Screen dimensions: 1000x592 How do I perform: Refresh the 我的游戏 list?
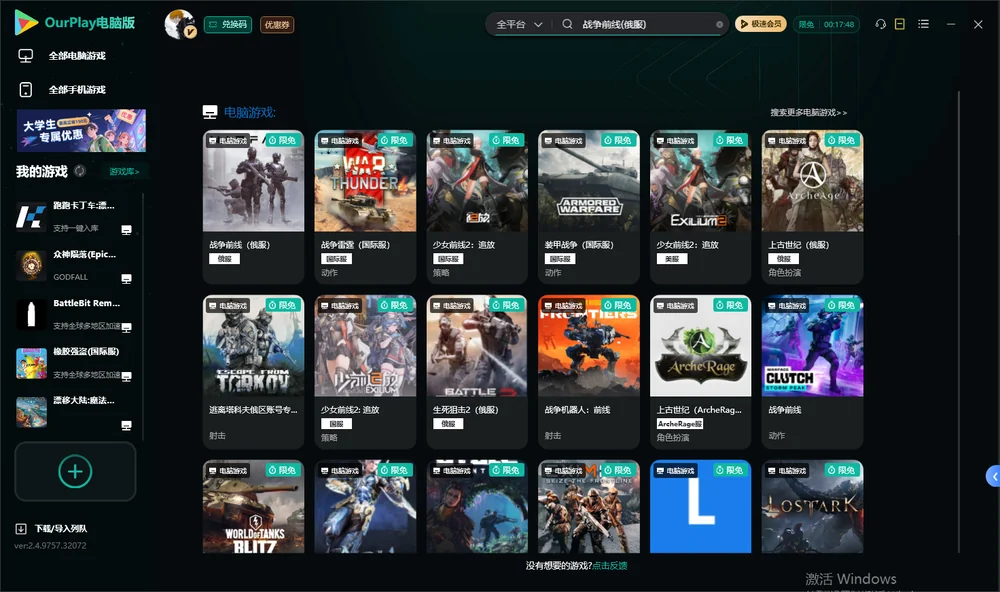pos(80,171)
